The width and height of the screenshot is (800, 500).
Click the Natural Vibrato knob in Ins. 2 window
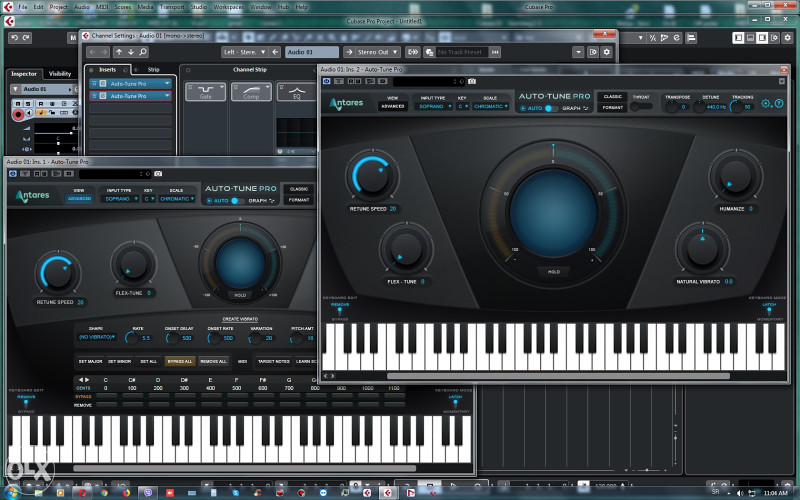click(702, 249)
